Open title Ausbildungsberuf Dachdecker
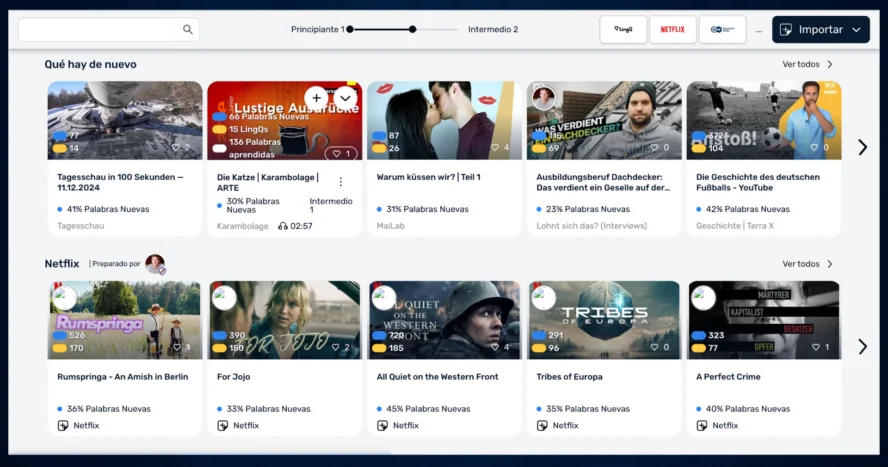Screen dimensions: 888x467 coord(603,182)
